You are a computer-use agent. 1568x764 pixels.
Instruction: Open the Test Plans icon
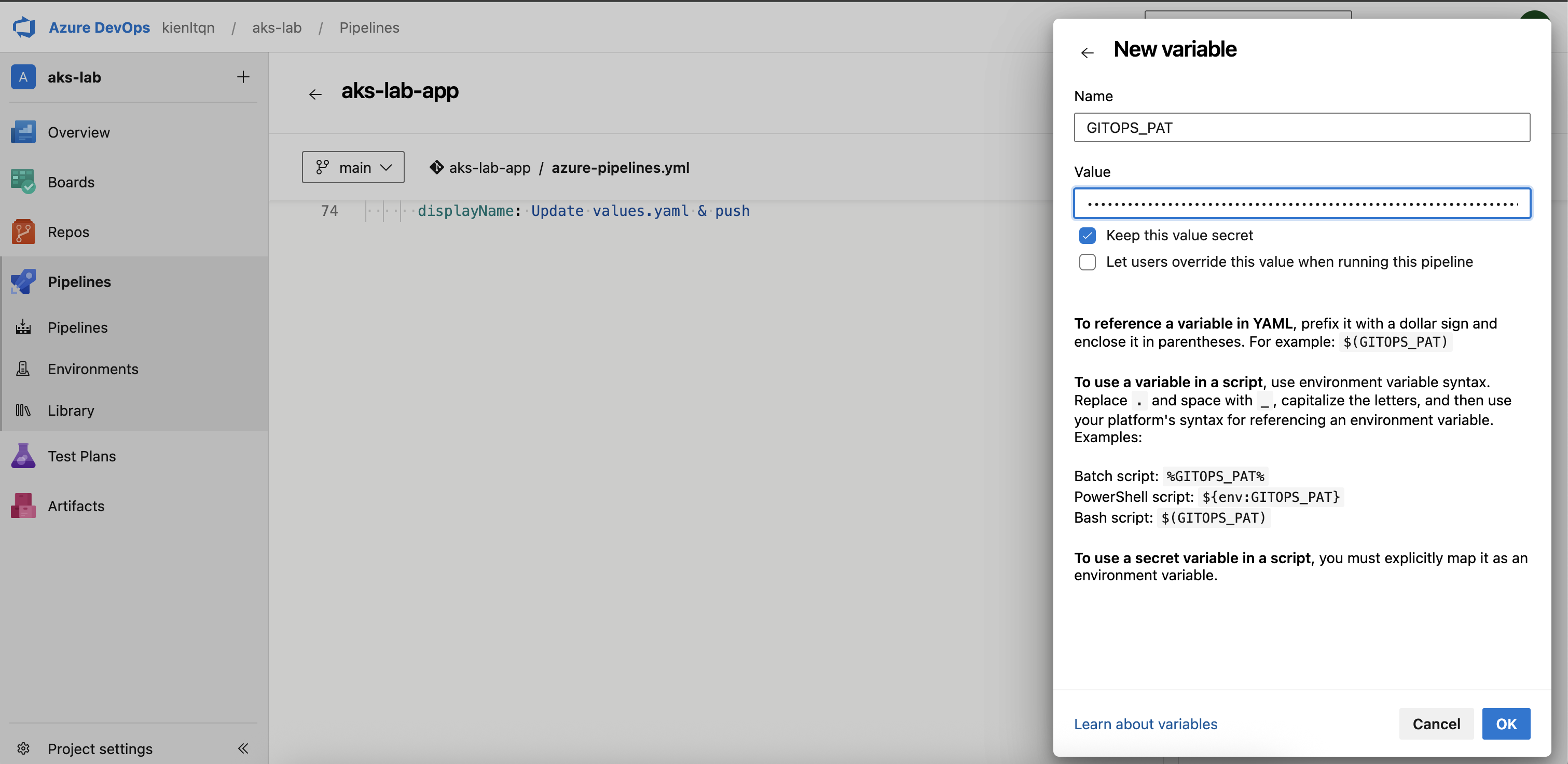coord(23,456)
